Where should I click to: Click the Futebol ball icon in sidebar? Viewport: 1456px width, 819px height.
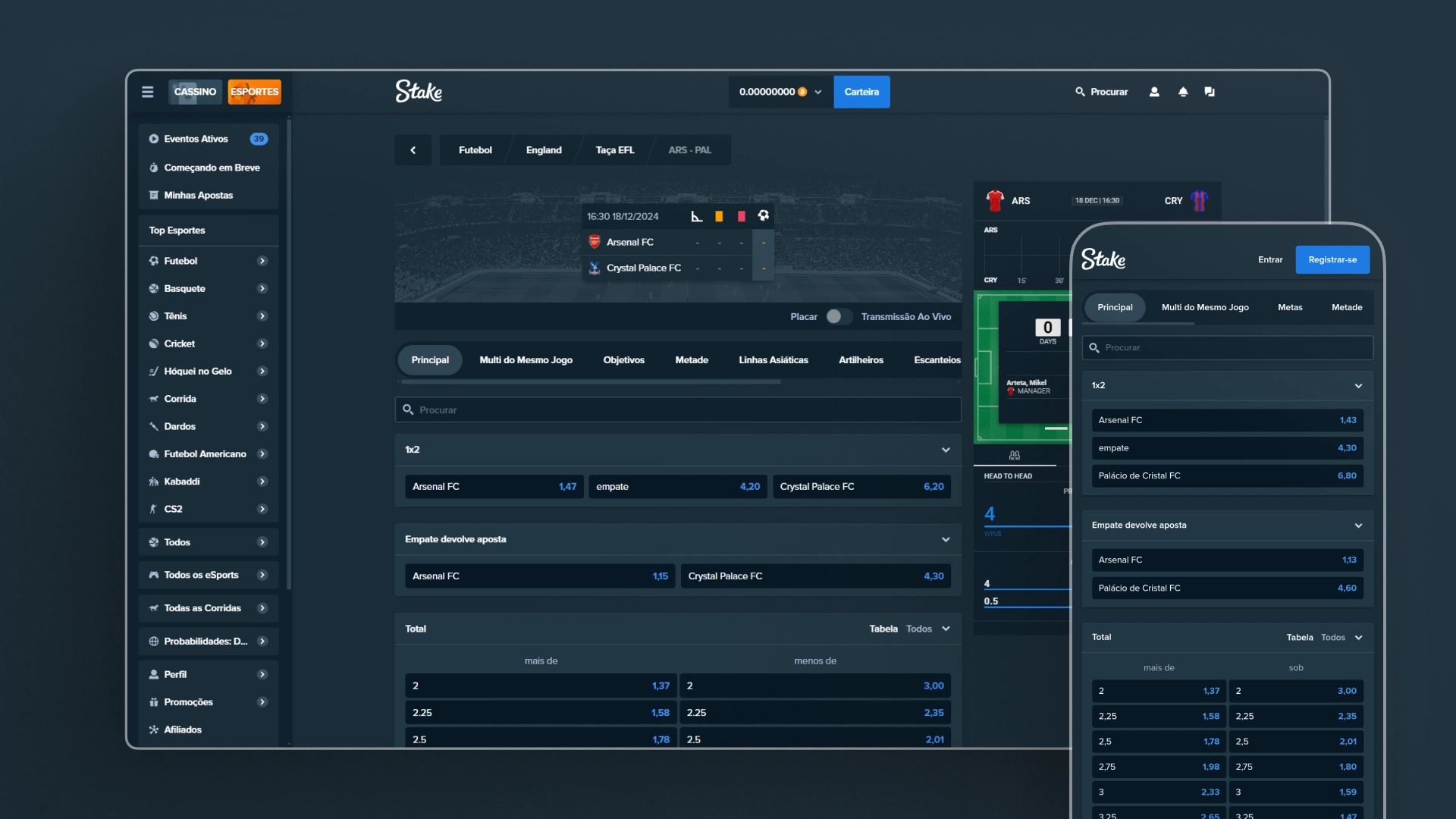point(154,261)
